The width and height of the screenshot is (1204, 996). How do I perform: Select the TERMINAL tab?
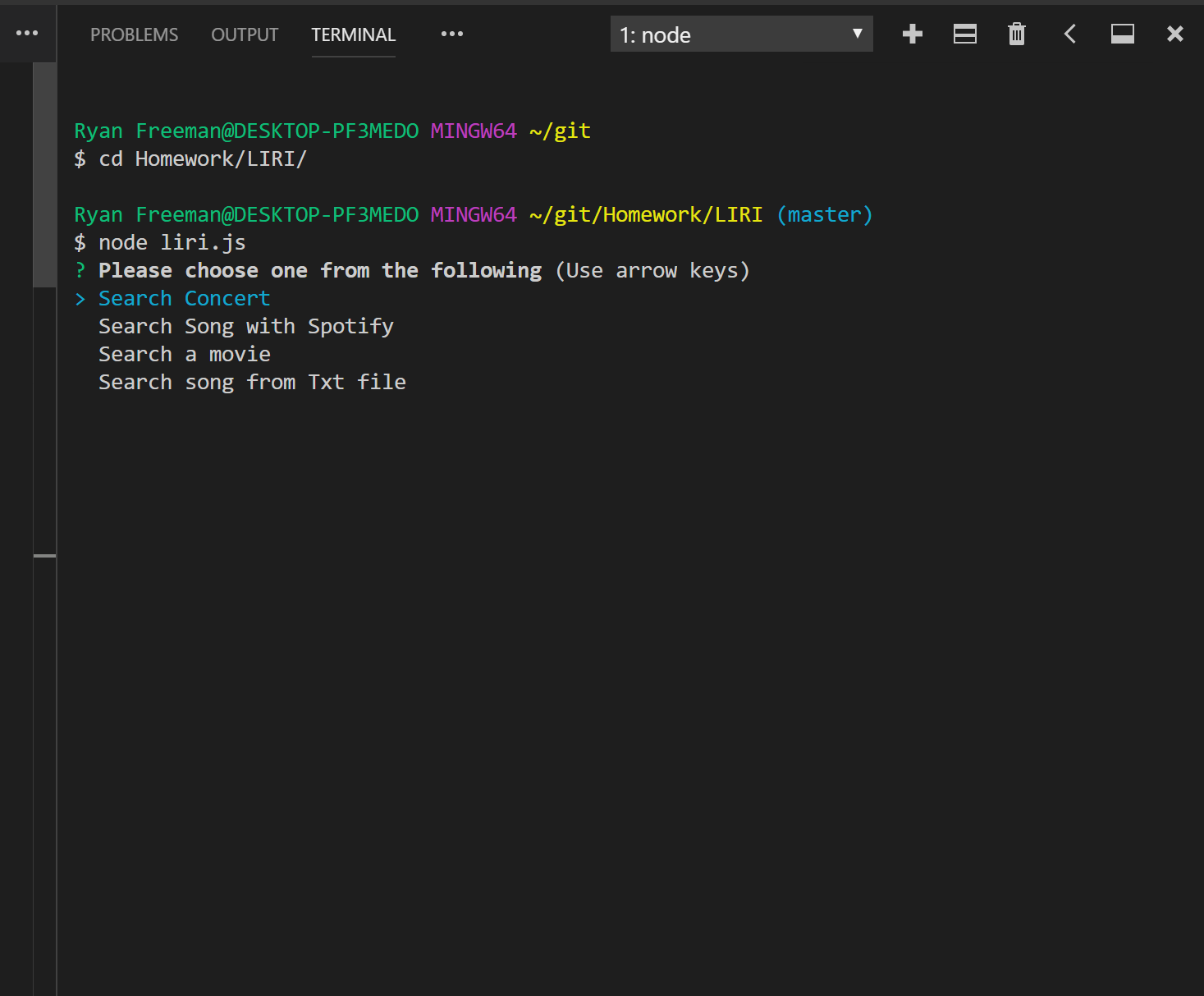click(353, 34)
